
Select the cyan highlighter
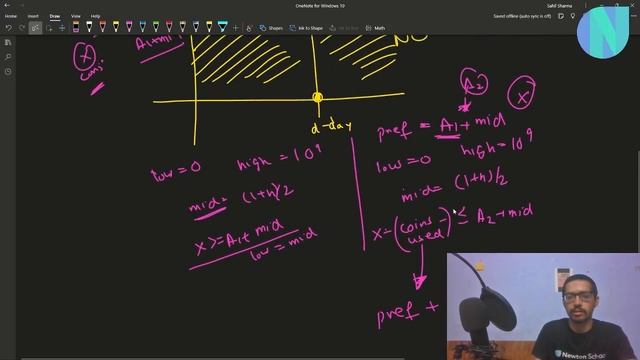[222, 27]
